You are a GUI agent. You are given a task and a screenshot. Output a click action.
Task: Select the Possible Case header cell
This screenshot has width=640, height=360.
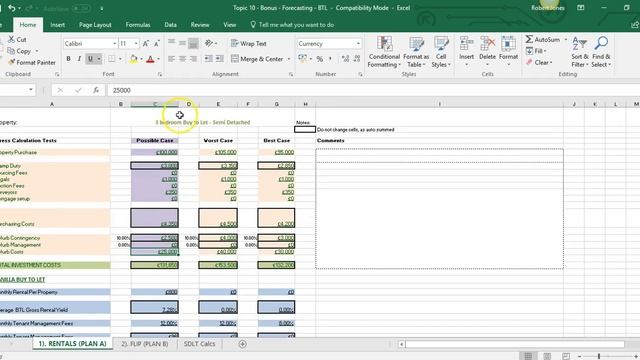click(154, 140)
